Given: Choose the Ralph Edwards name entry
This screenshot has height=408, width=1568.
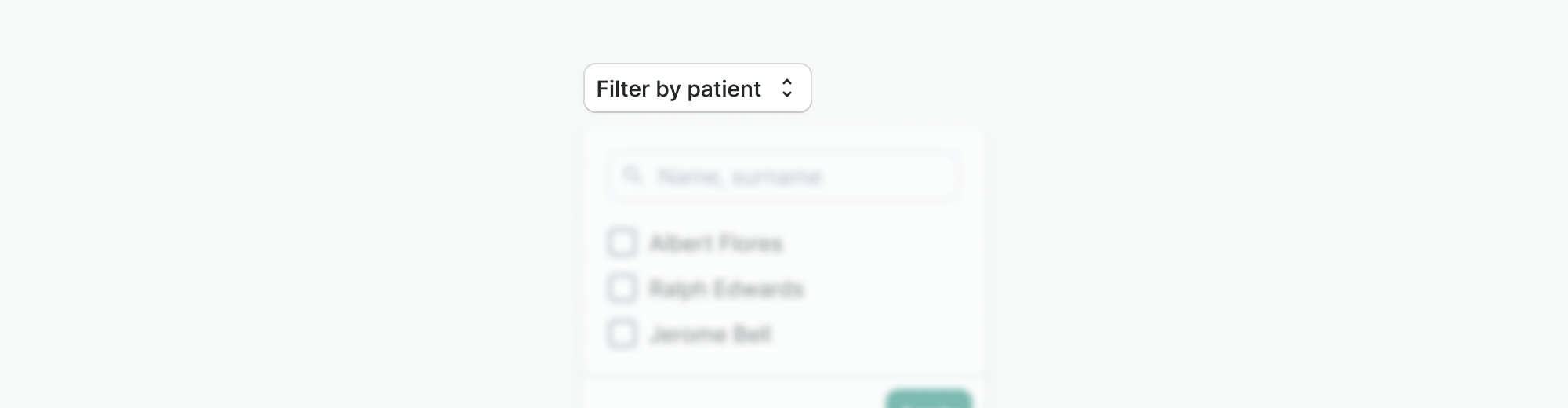Looking at the screenshot, I should pos(726,289).
